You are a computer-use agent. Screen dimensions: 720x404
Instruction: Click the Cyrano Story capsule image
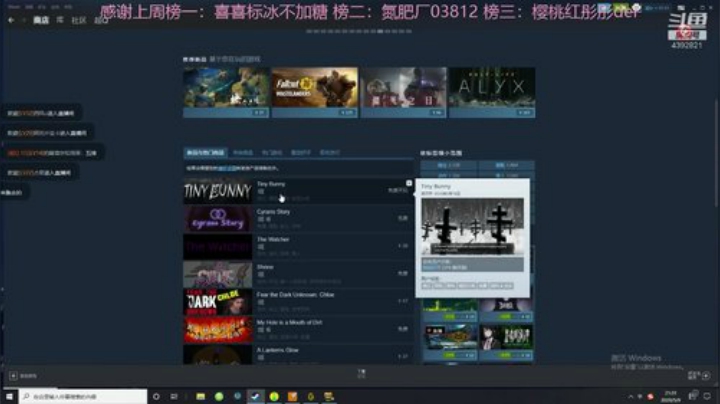click(218, 219)
